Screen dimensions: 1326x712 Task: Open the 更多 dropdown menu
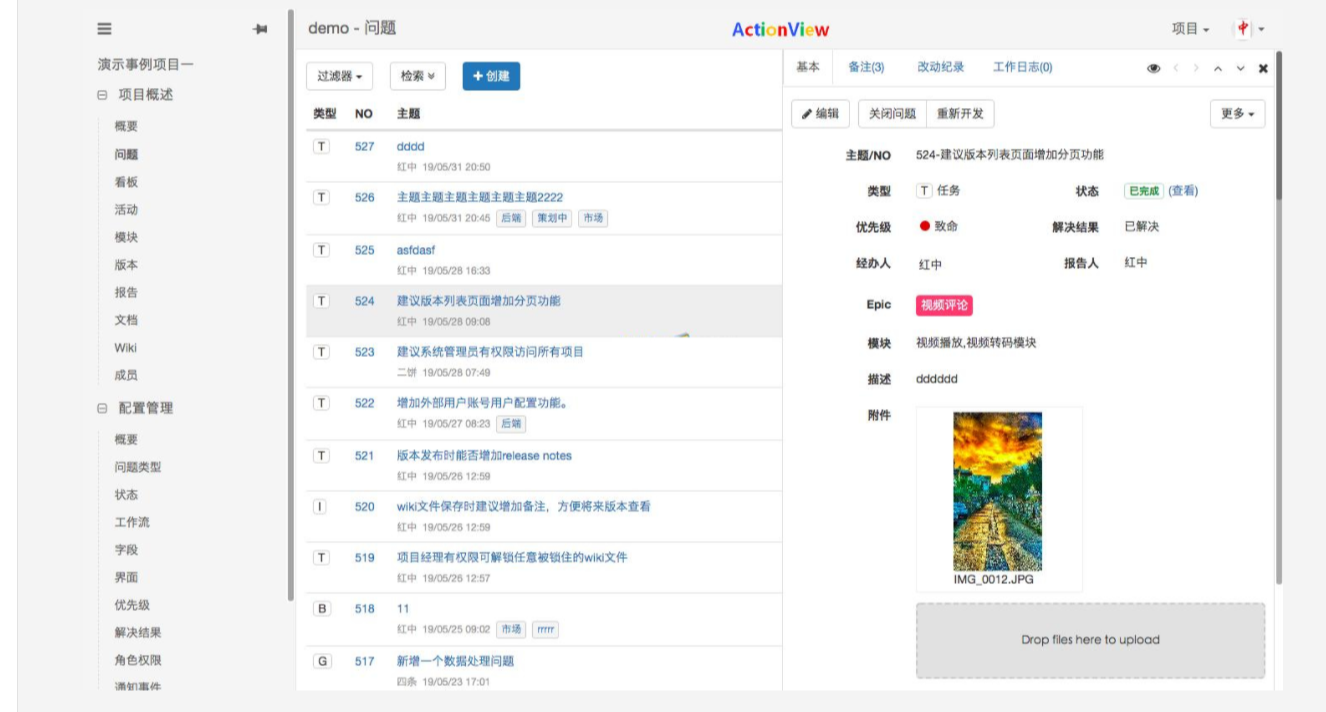1237,114
